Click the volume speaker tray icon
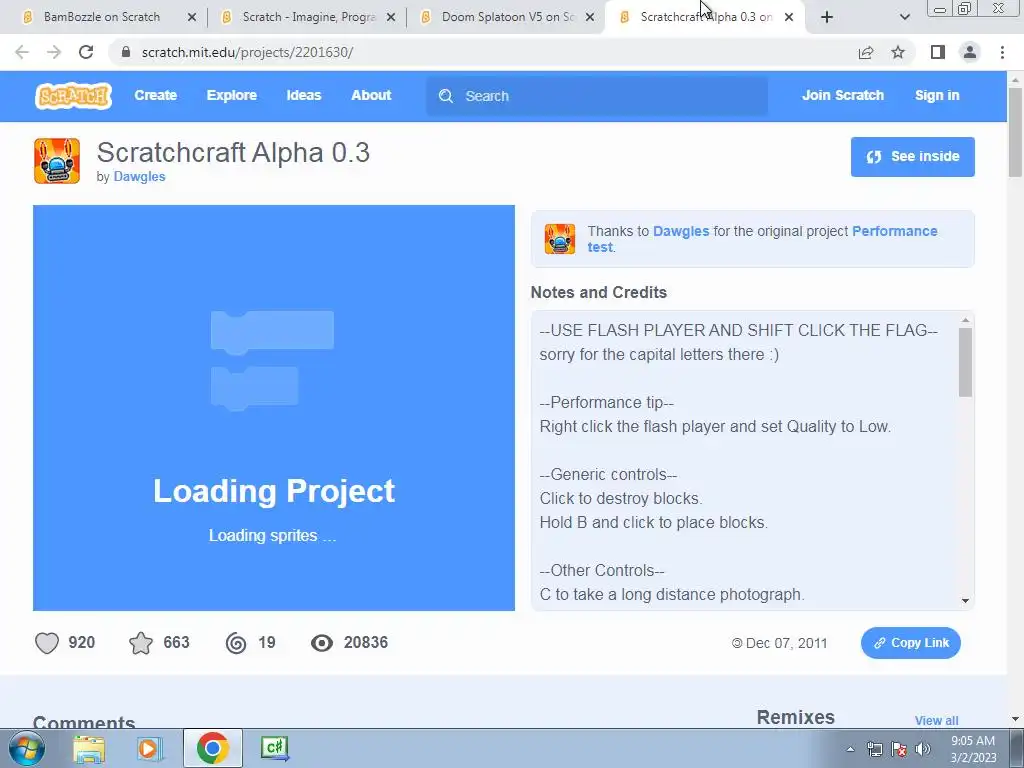This screenshot has width=1024, height=768. pyautogui.click(x=923, y=749)
